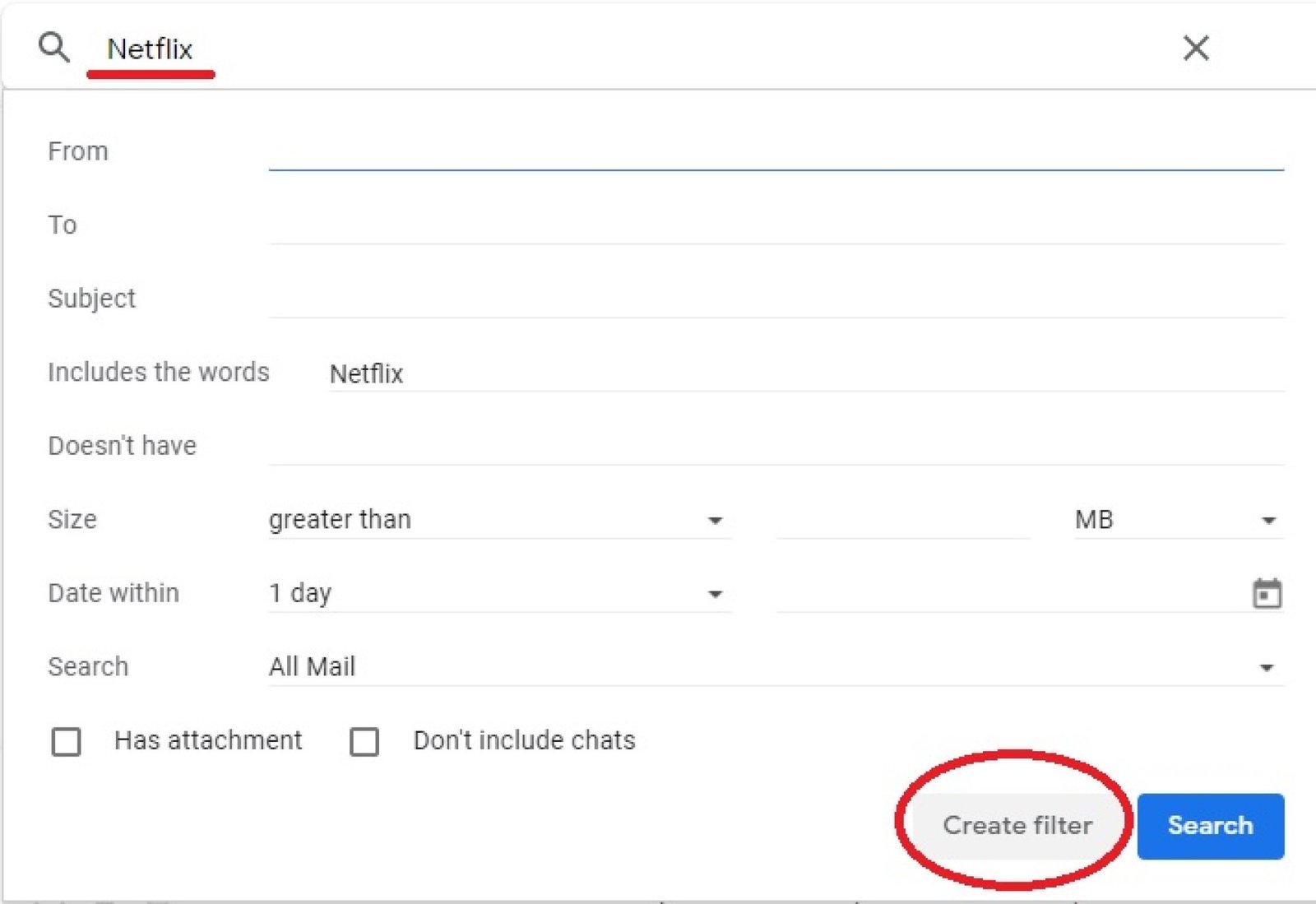Enable the Don't include chats checkbox
This screenshot has width=1316, height=904.
(364, 741)
